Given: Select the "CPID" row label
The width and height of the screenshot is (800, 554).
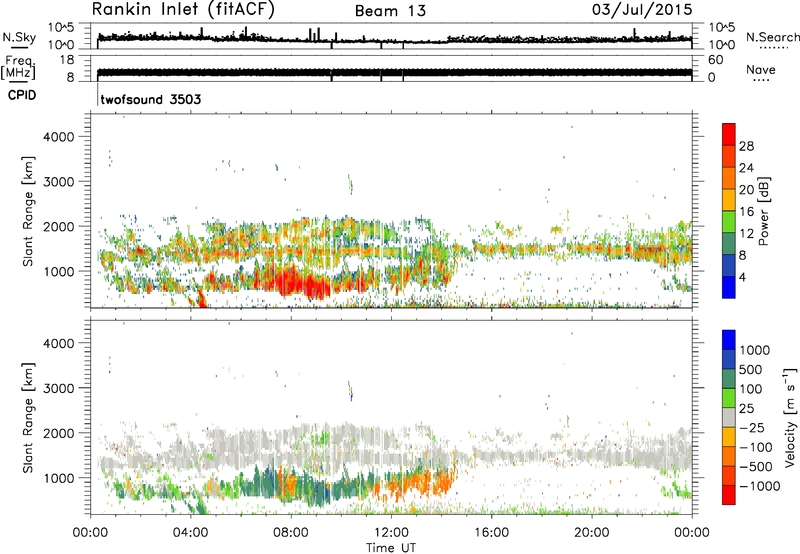Looking at the screenshot, I should [x=22, y=95].
